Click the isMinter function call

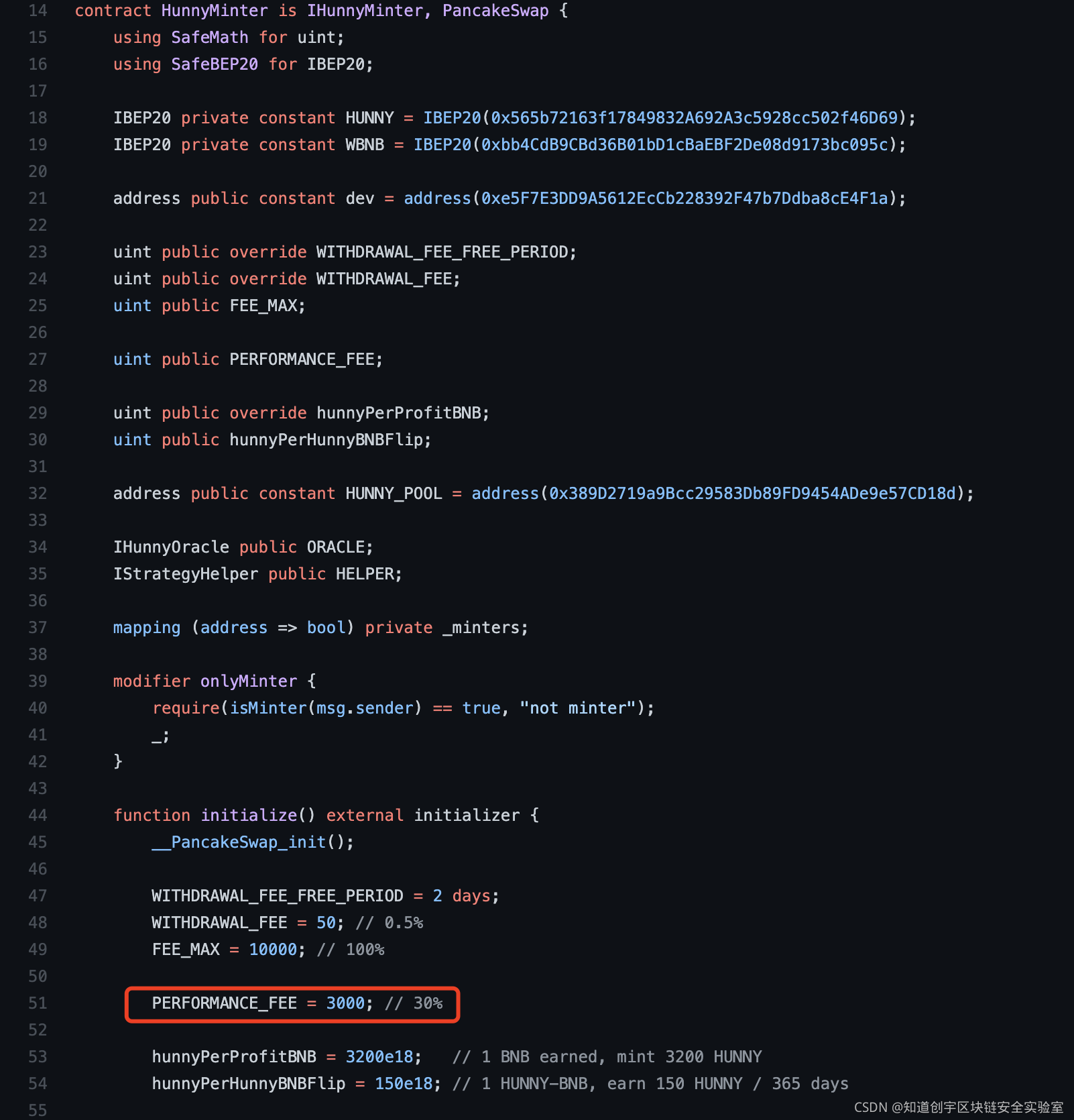[268, 708]
